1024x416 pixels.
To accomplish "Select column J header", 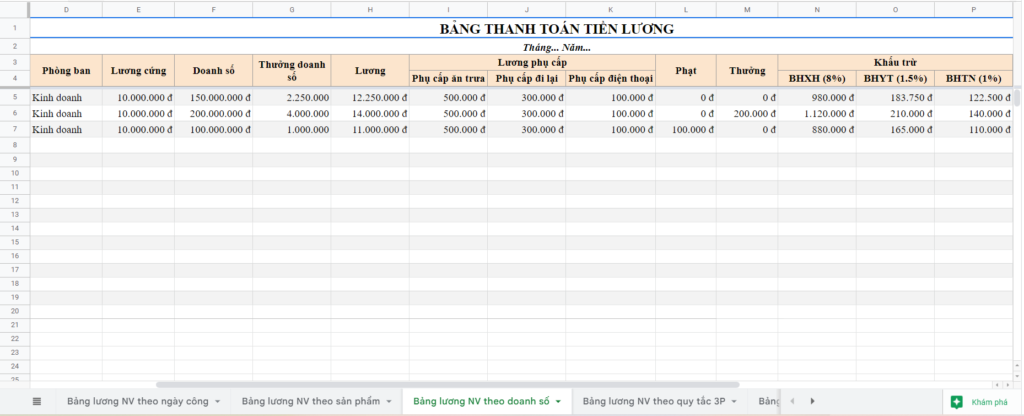I will point(527,9).
